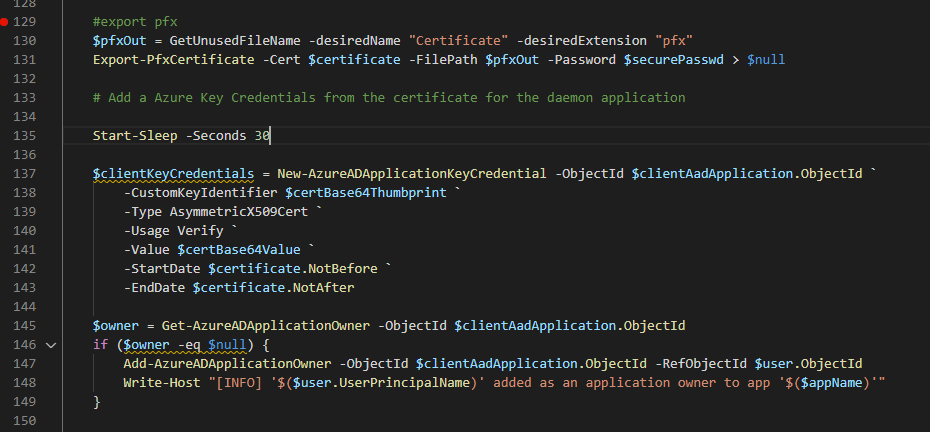This screenshot has width=930, height=432.
Task: Click the $certBase64Thumbprint variable
Action: pyautogui.click(x=366, y=193)
